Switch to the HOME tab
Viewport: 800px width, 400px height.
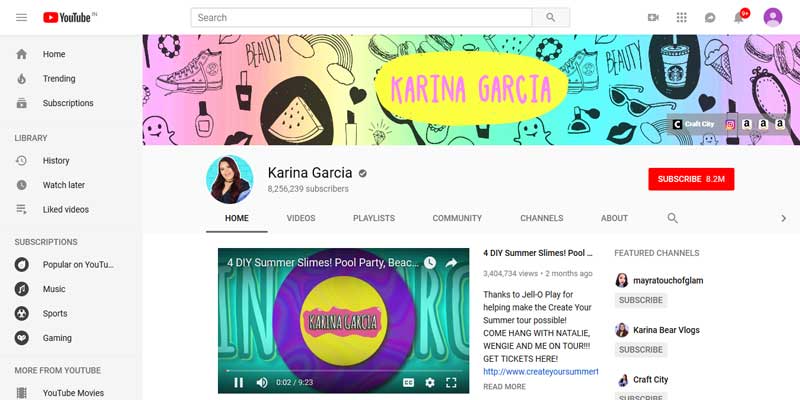point(237,218)
